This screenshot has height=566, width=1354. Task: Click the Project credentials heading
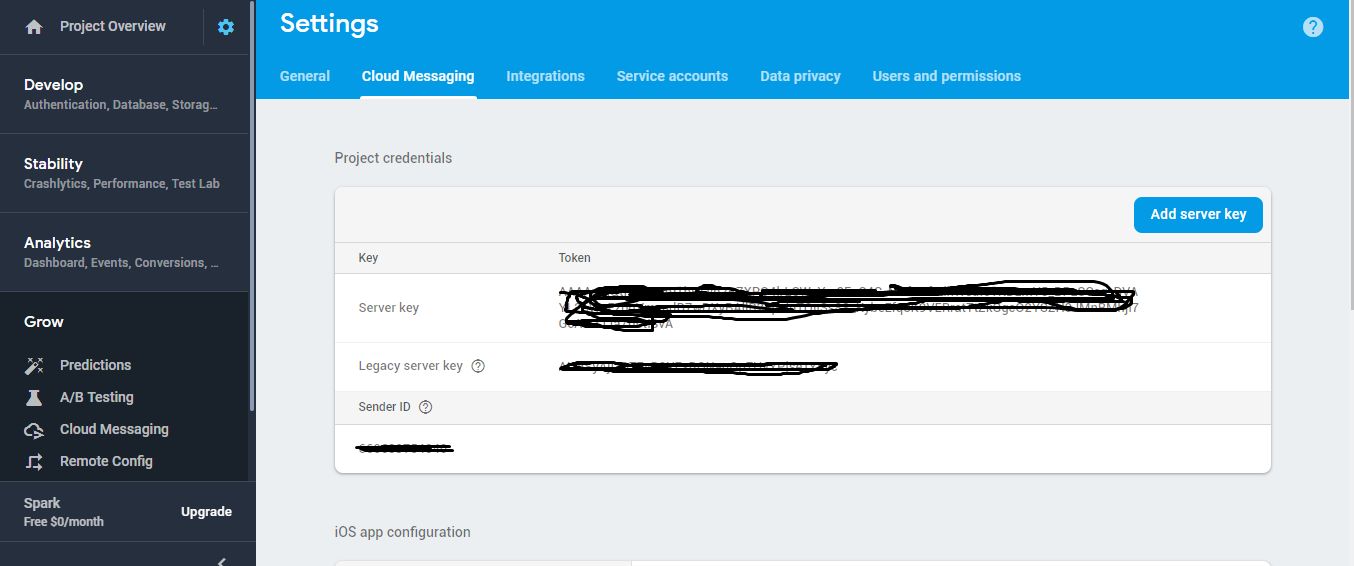click(393, 158)
